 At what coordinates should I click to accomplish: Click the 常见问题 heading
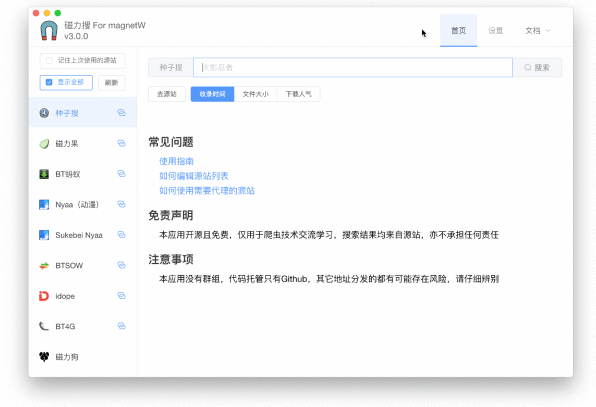pos(171,142)
